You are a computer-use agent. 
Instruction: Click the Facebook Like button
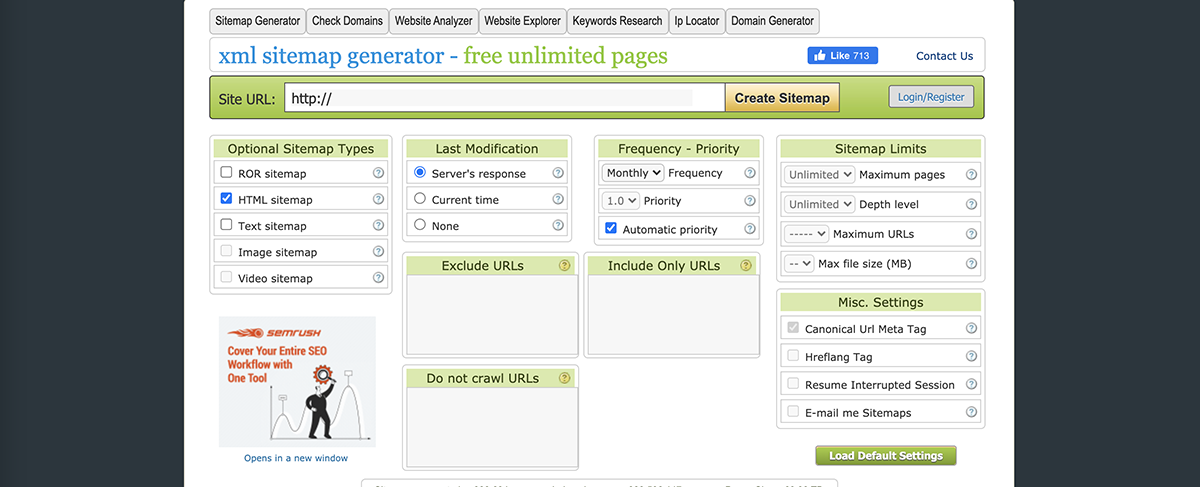coord(842,56)
